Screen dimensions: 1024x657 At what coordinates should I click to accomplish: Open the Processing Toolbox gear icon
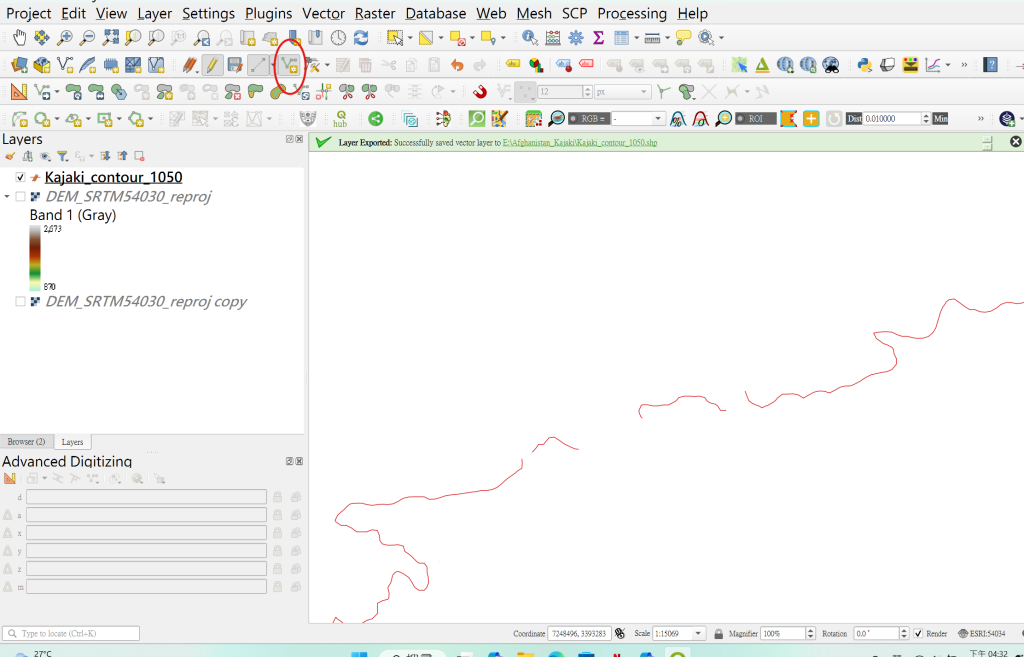point(576,38)
